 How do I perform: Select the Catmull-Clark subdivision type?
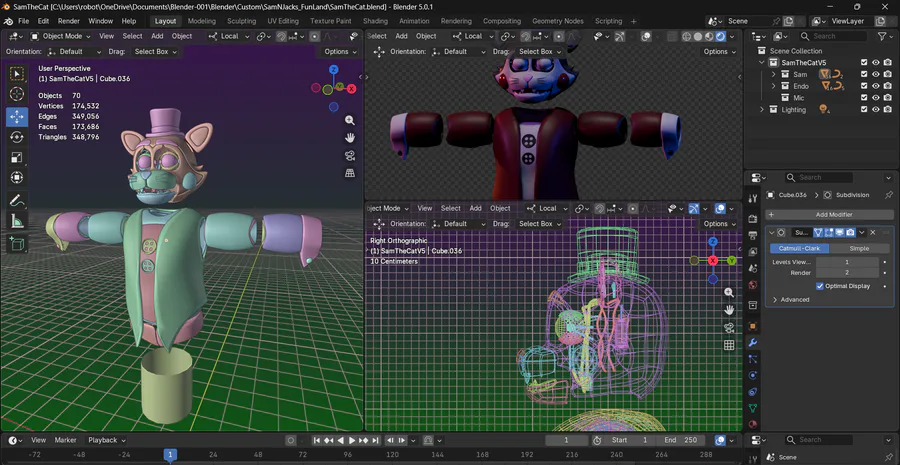[800, 249]
